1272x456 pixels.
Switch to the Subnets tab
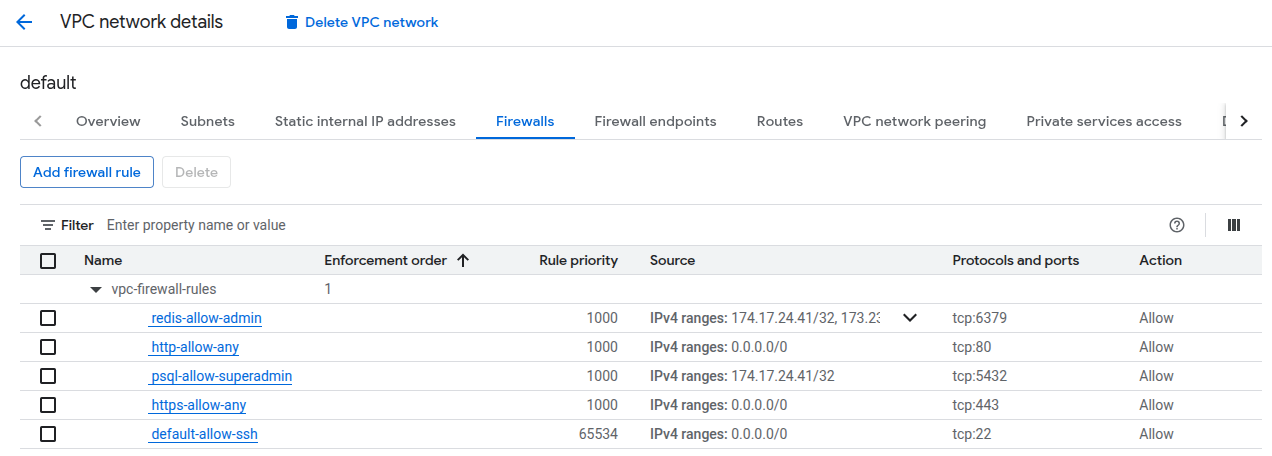[x=207, y=121]
